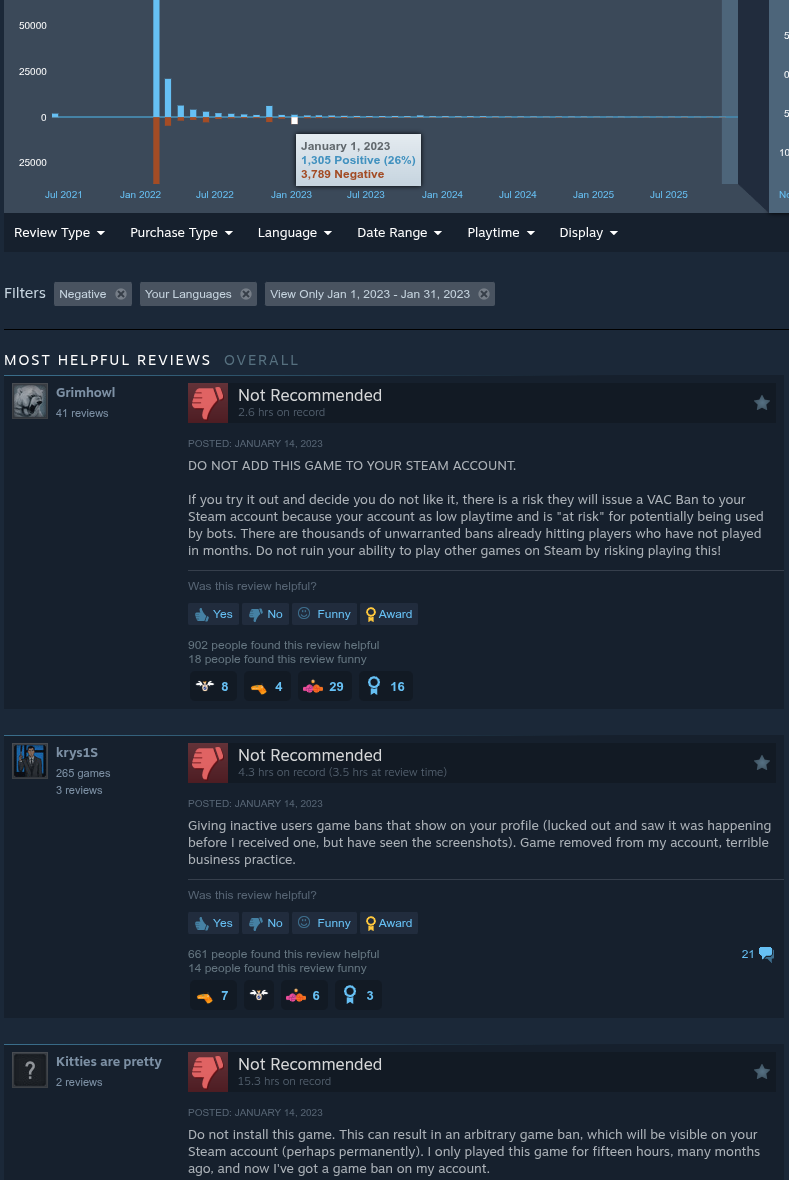The width and height of the screenshot is (789, 1180).
Task: Expand the Purchase Type dropdown
Action: [x=181, y=233]
